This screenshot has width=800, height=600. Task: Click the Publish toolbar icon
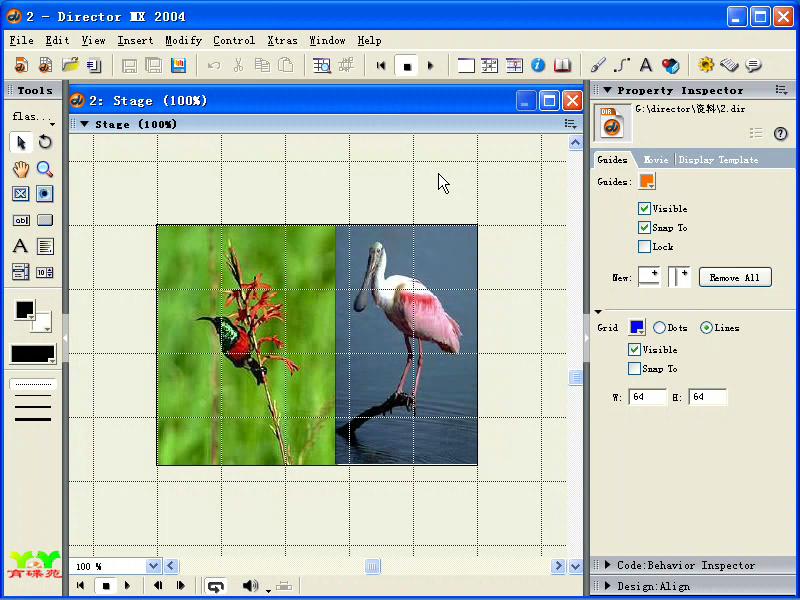178,65
